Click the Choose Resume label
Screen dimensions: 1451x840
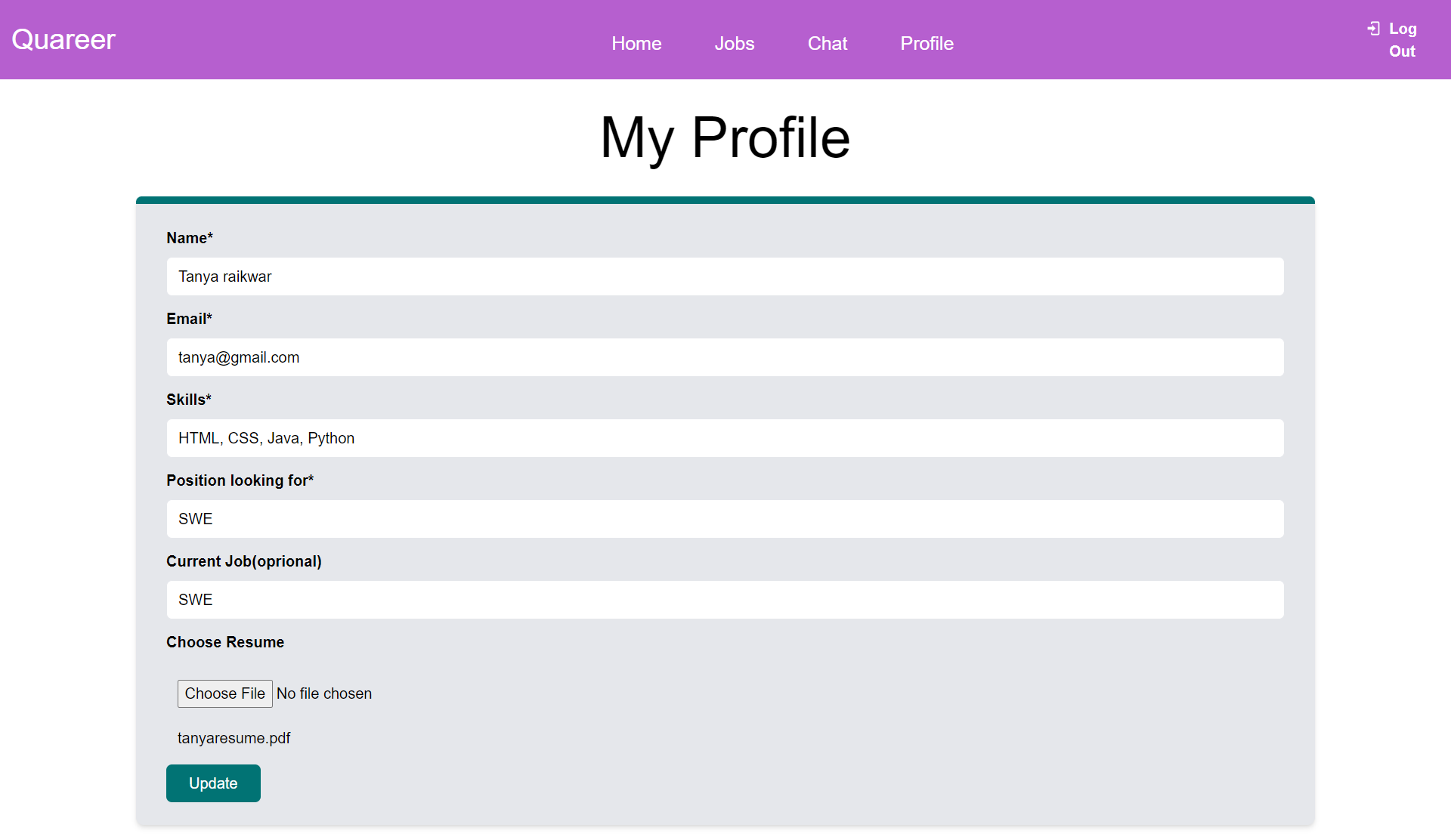point(225,642)
